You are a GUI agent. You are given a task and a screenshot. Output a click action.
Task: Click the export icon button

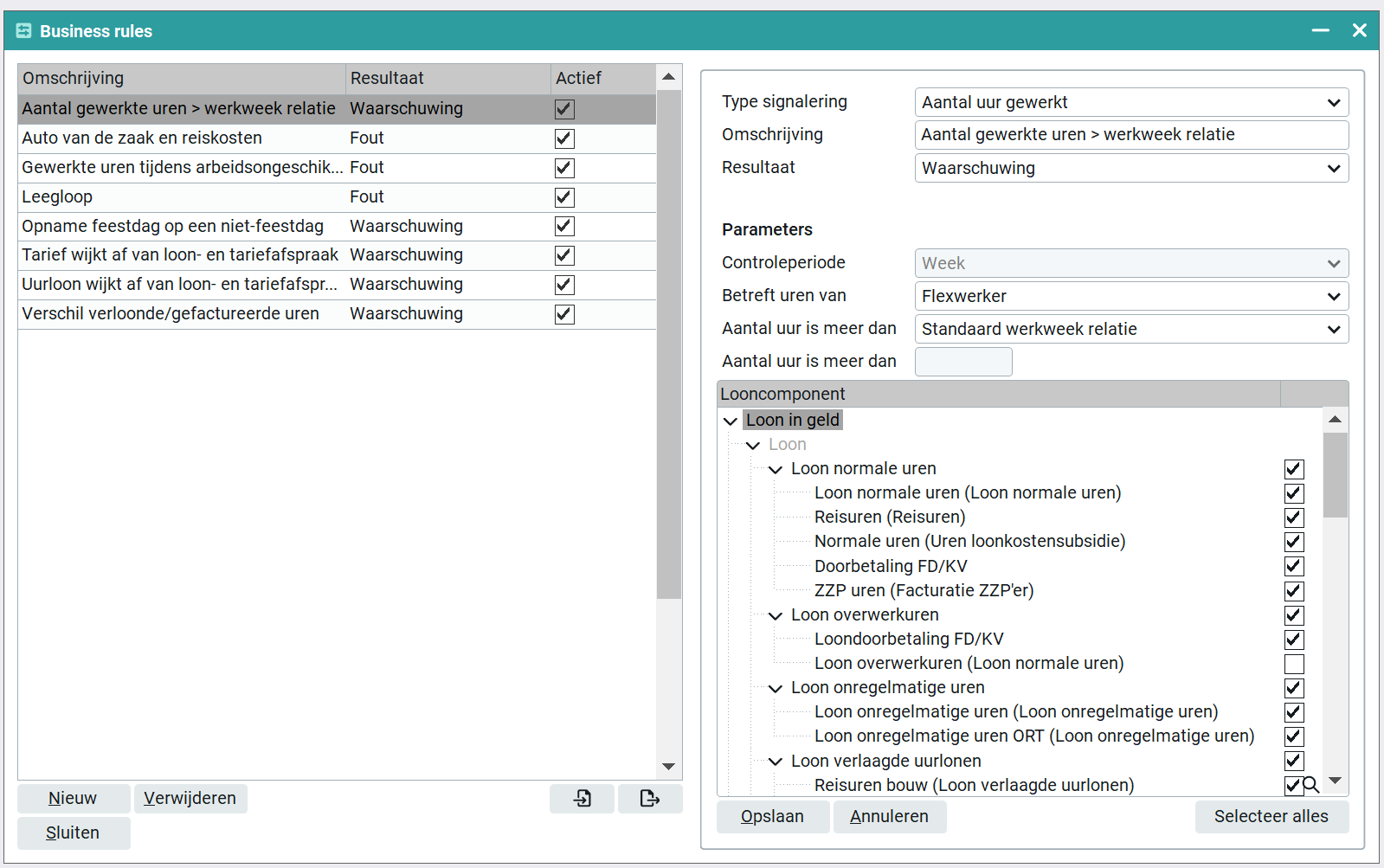click(650, 798)
